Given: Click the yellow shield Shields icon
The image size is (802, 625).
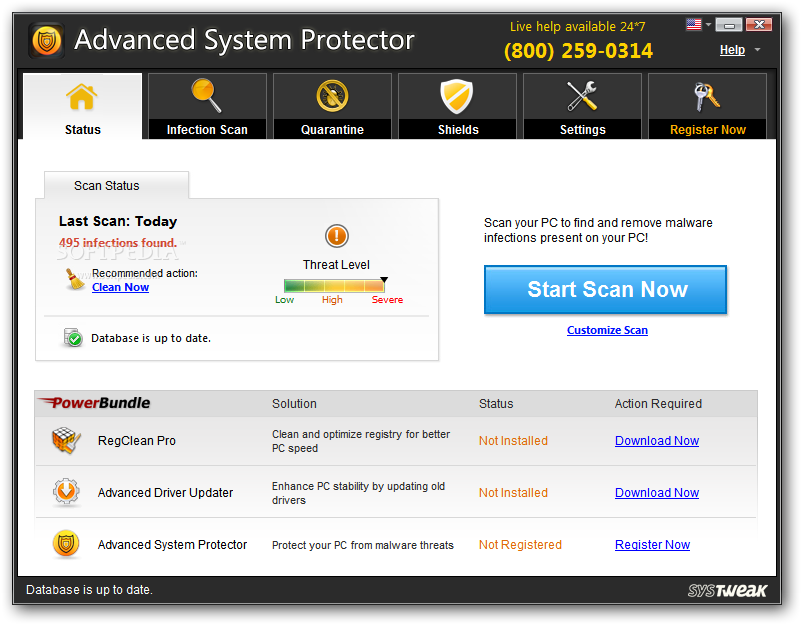Looking at the screenshot, I should [457, 96].
